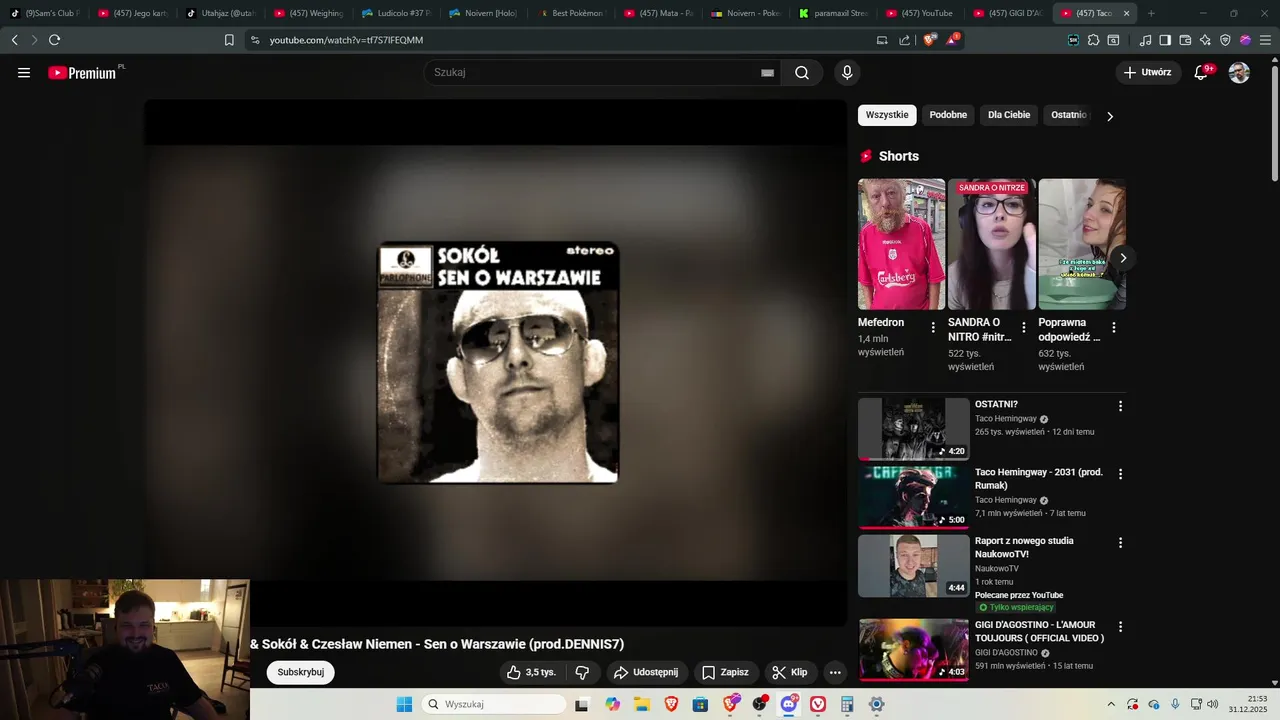Open YouTube notifications bell
Screen dimensions: 1280x720
(1202, 73)
